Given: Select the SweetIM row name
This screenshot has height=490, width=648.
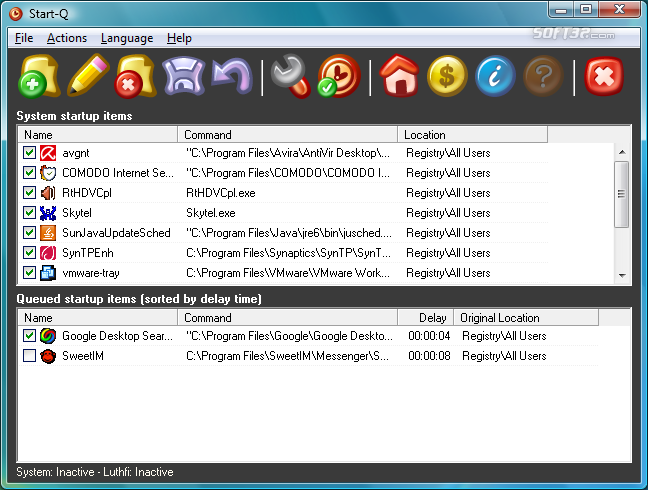Looking at the screenshot, I should click(x=83, y=356).
